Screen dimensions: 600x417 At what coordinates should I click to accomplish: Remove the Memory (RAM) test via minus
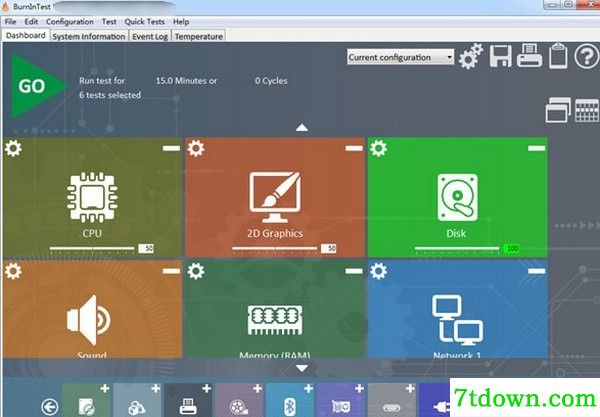click(x=354, y=271)
